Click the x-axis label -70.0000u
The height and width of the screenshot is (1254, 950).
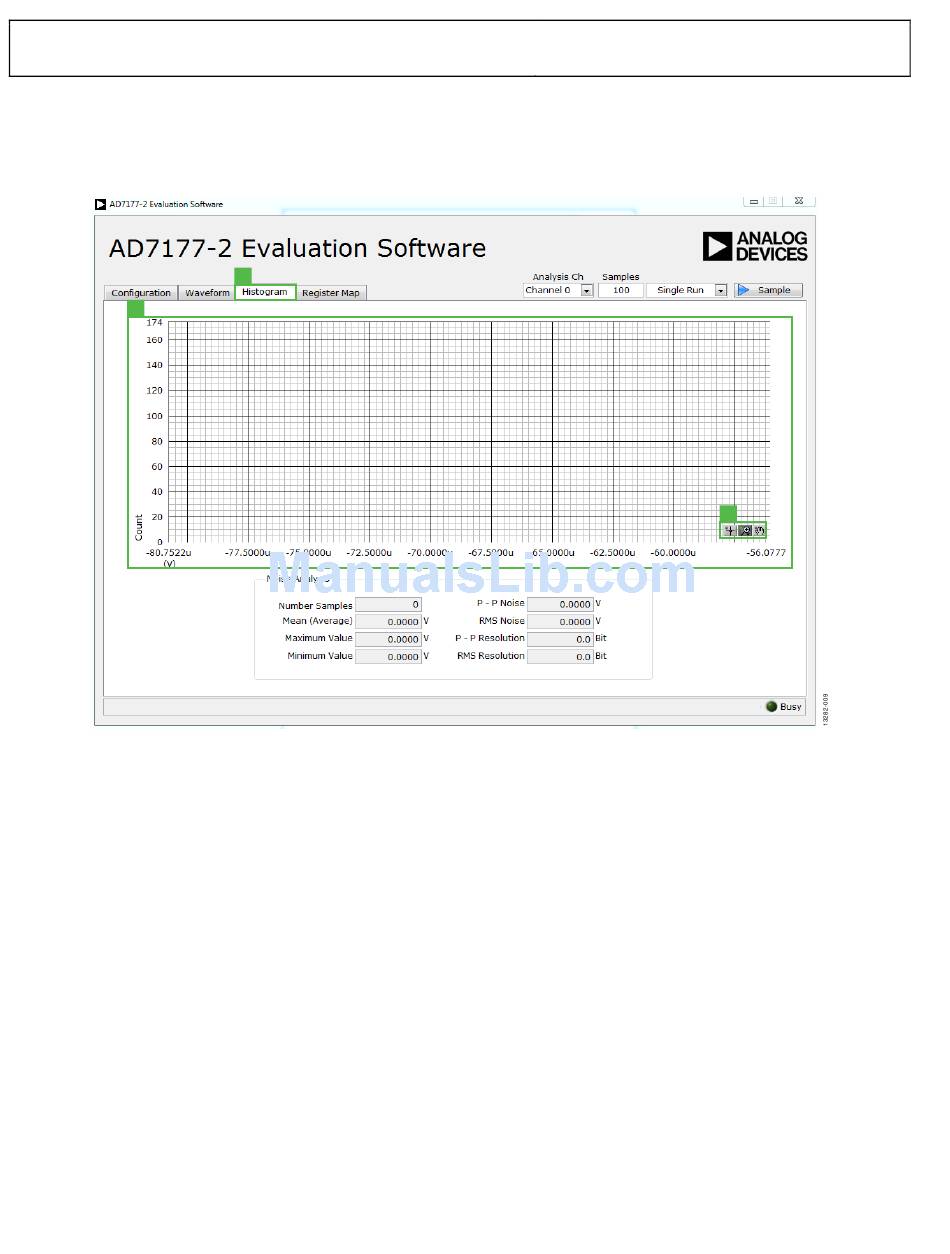[429, 552]
